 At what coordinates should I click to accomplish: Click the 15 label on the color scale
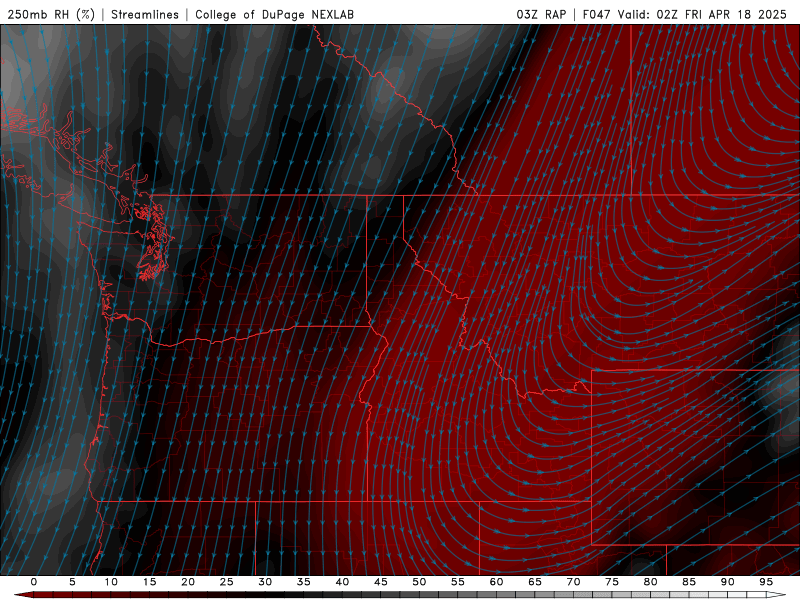point(149,582)
